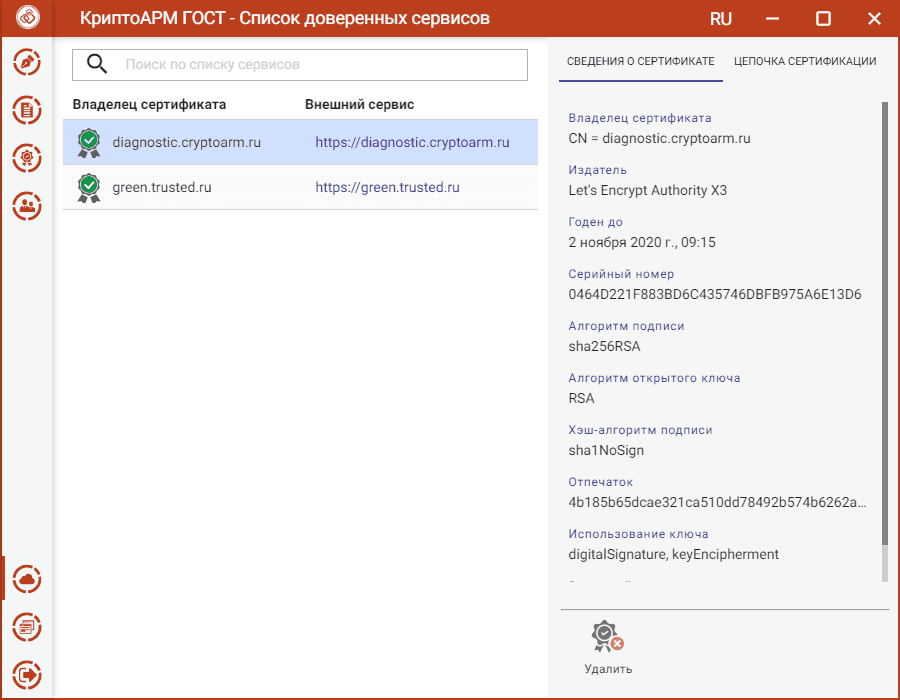The width and height of the screenshot is (900, 700).
Task: Click the Алгоритм подписи field label
Action: [x=626, y=326]
